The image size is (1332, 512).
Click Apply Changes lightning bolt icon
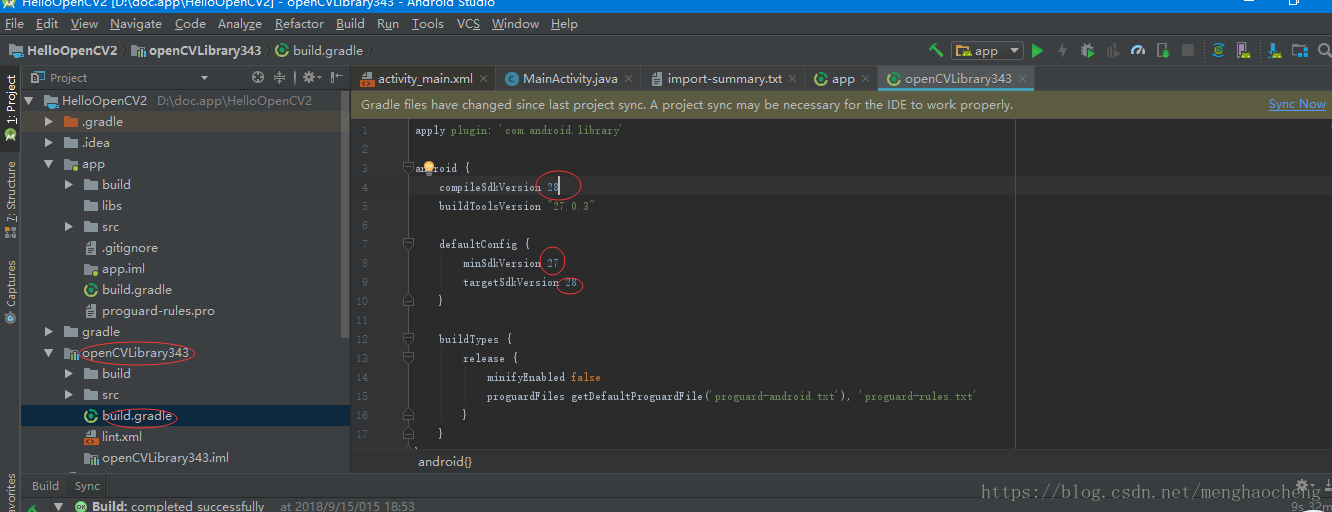coord(1062,50)
